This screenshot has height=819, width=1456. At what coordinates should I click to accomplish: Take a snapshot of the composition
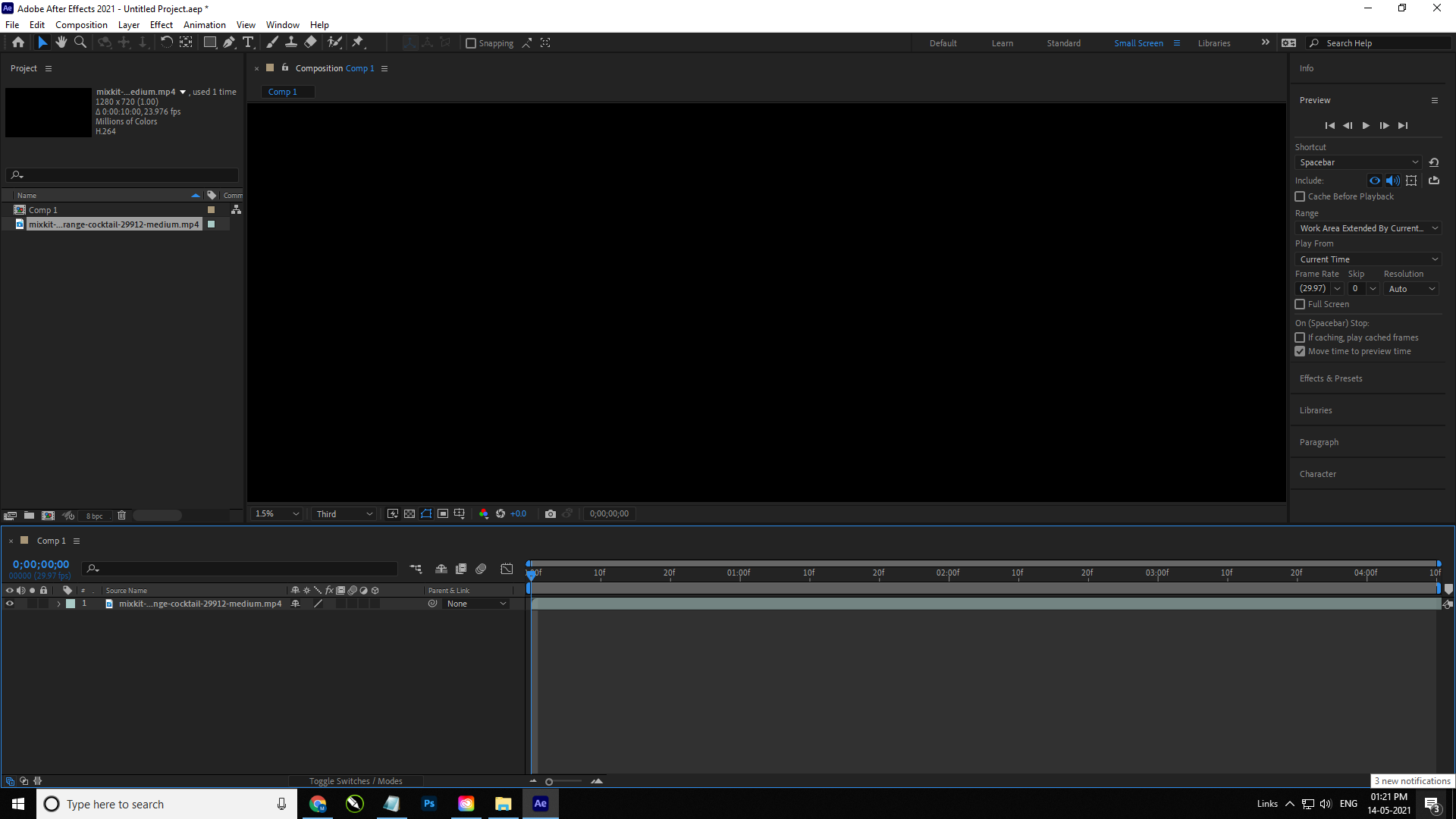[x=550, y=513]
